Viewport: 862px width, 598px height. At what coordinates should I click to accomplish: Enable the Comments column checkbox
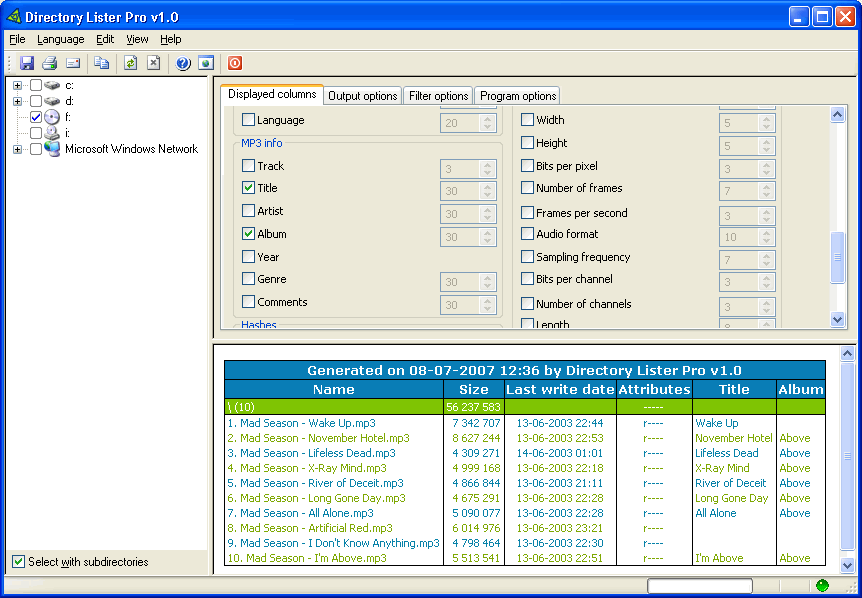(248, 302)
